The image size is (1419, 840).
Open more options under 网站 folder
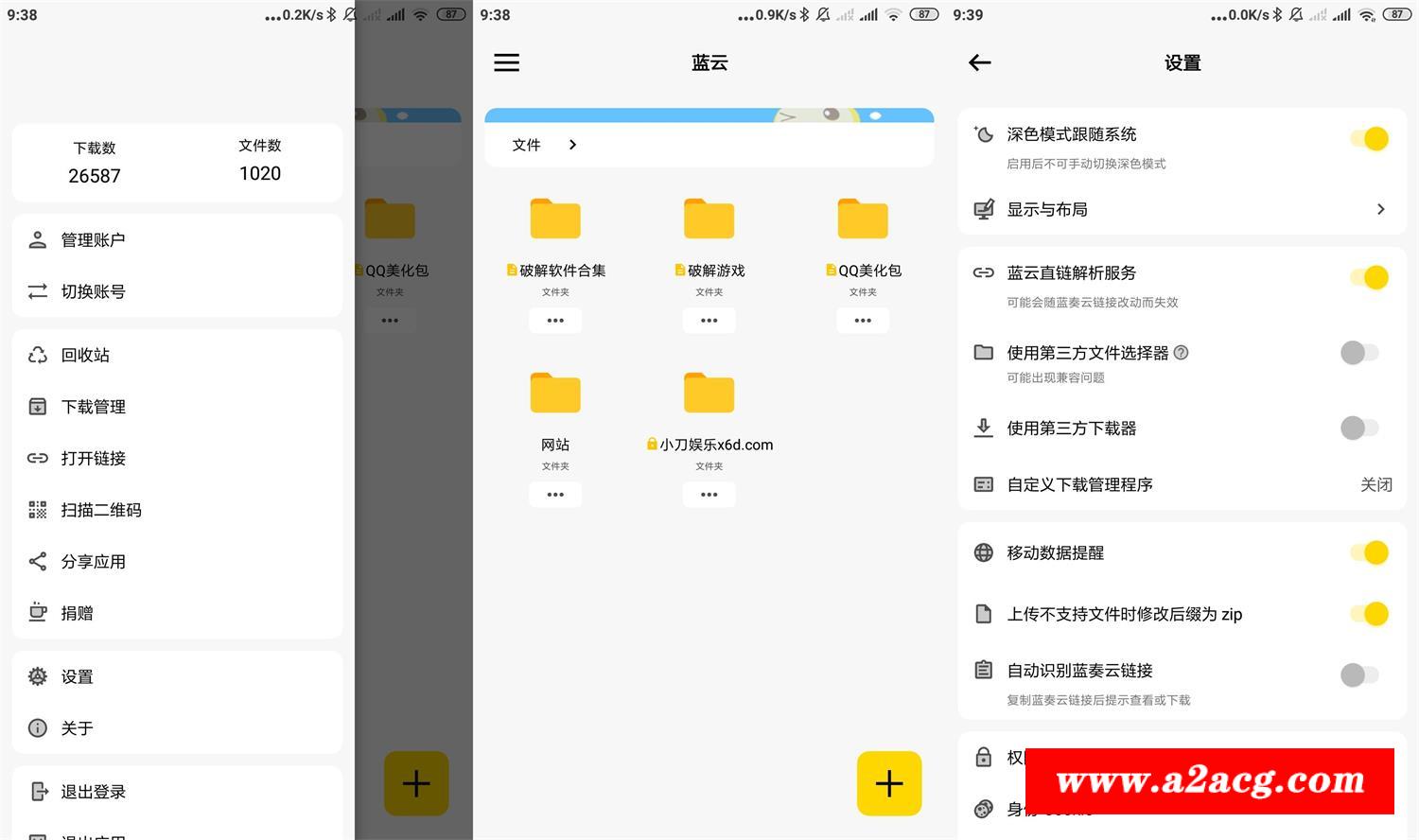pos(555,495)
